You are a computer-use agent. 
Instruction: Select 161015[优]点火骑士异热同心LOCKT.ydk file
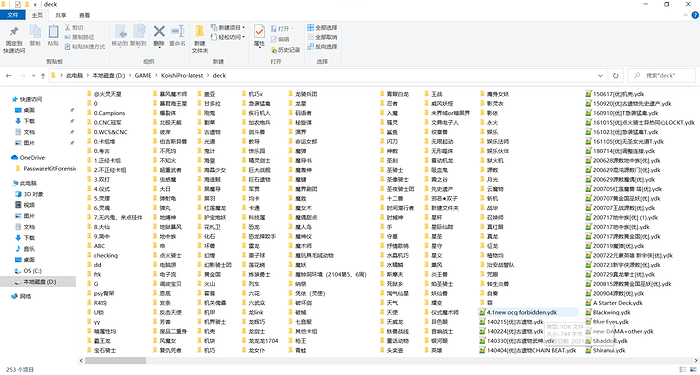[x=640, y=122]
